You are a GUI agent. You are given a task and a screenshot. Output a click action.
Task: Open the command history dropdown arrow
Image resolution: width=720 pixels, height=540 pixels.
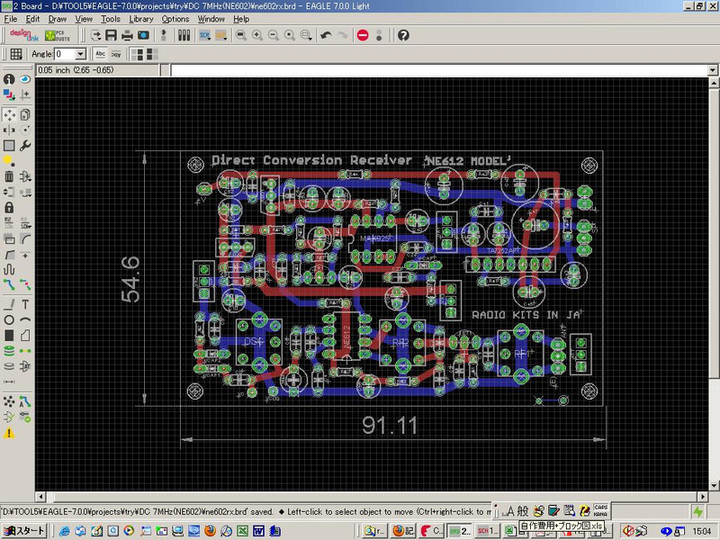click(712, 71)
